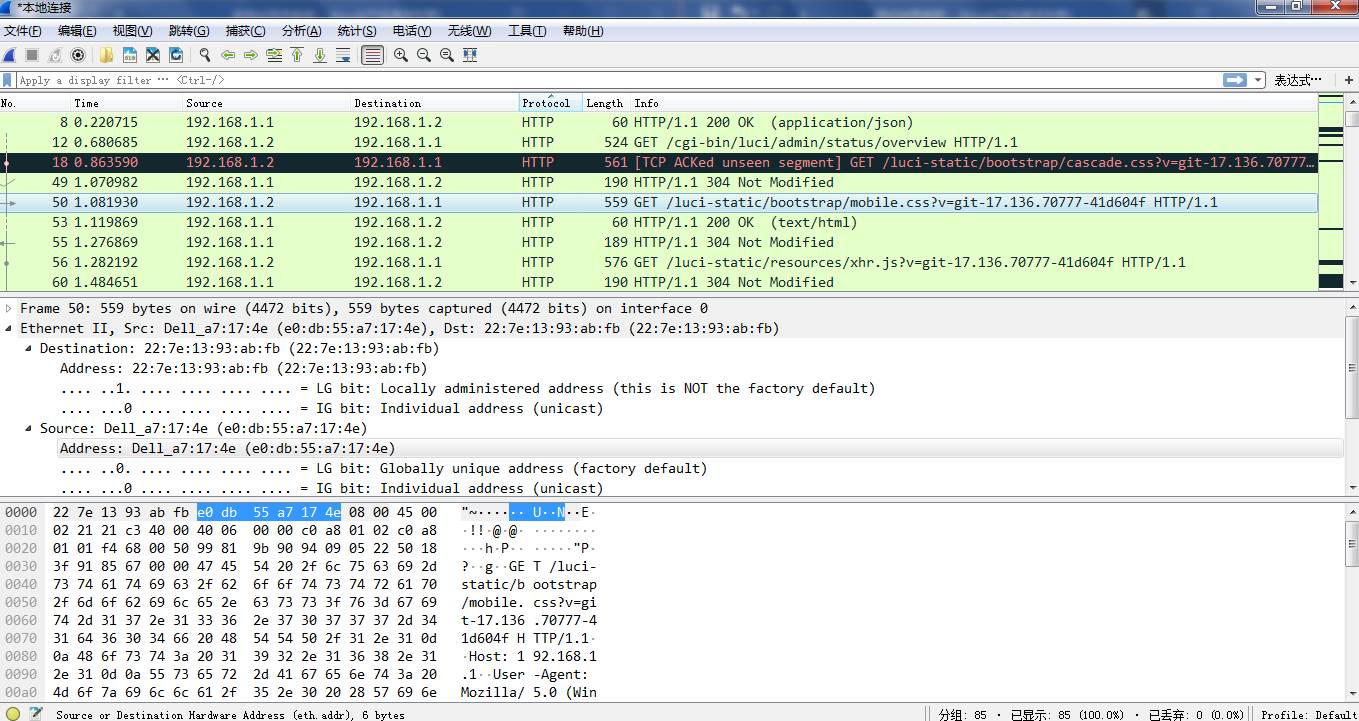Reload the capture file

176,55
